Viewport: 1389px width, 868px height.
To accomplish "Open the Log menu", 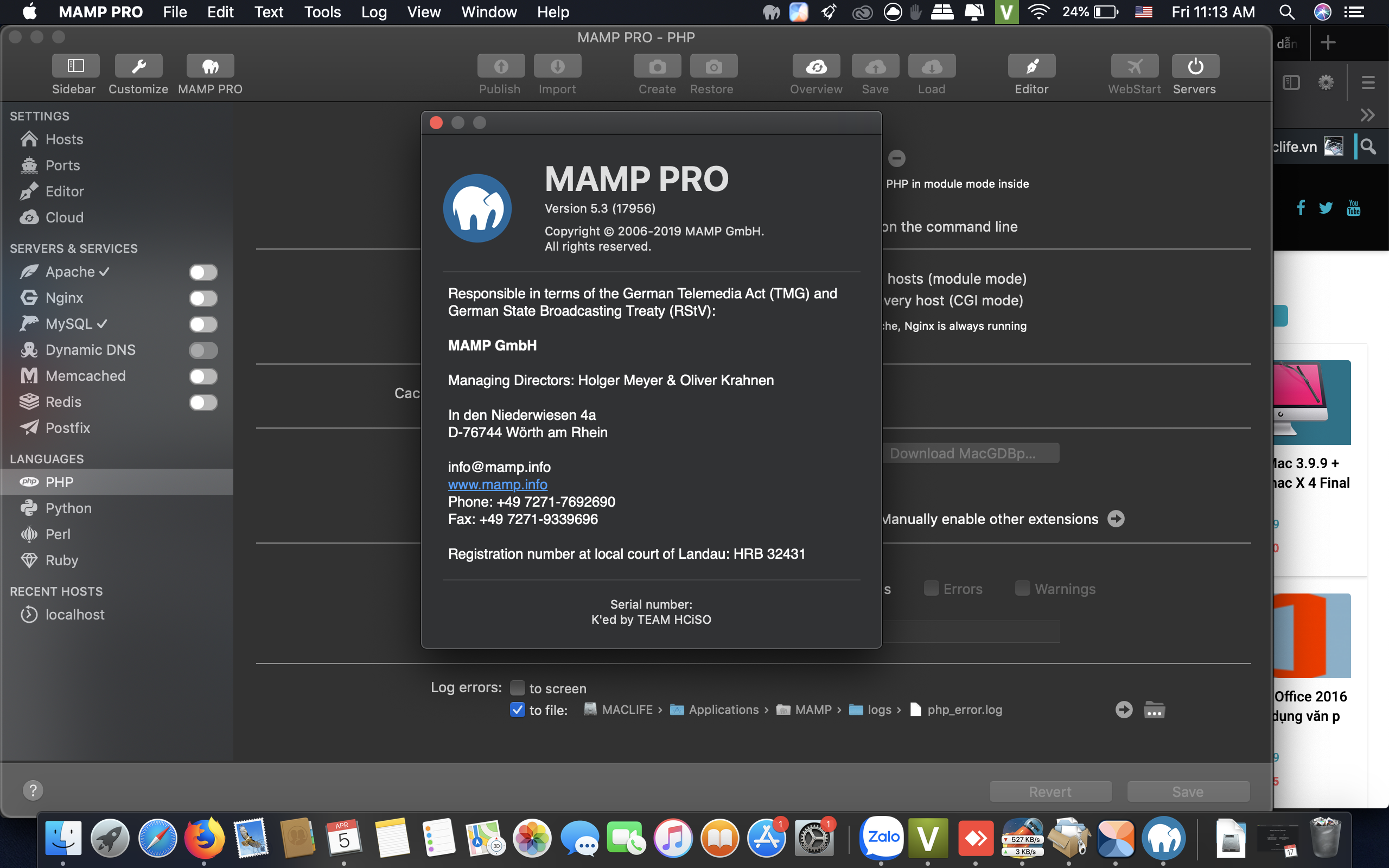I will 374,12.
